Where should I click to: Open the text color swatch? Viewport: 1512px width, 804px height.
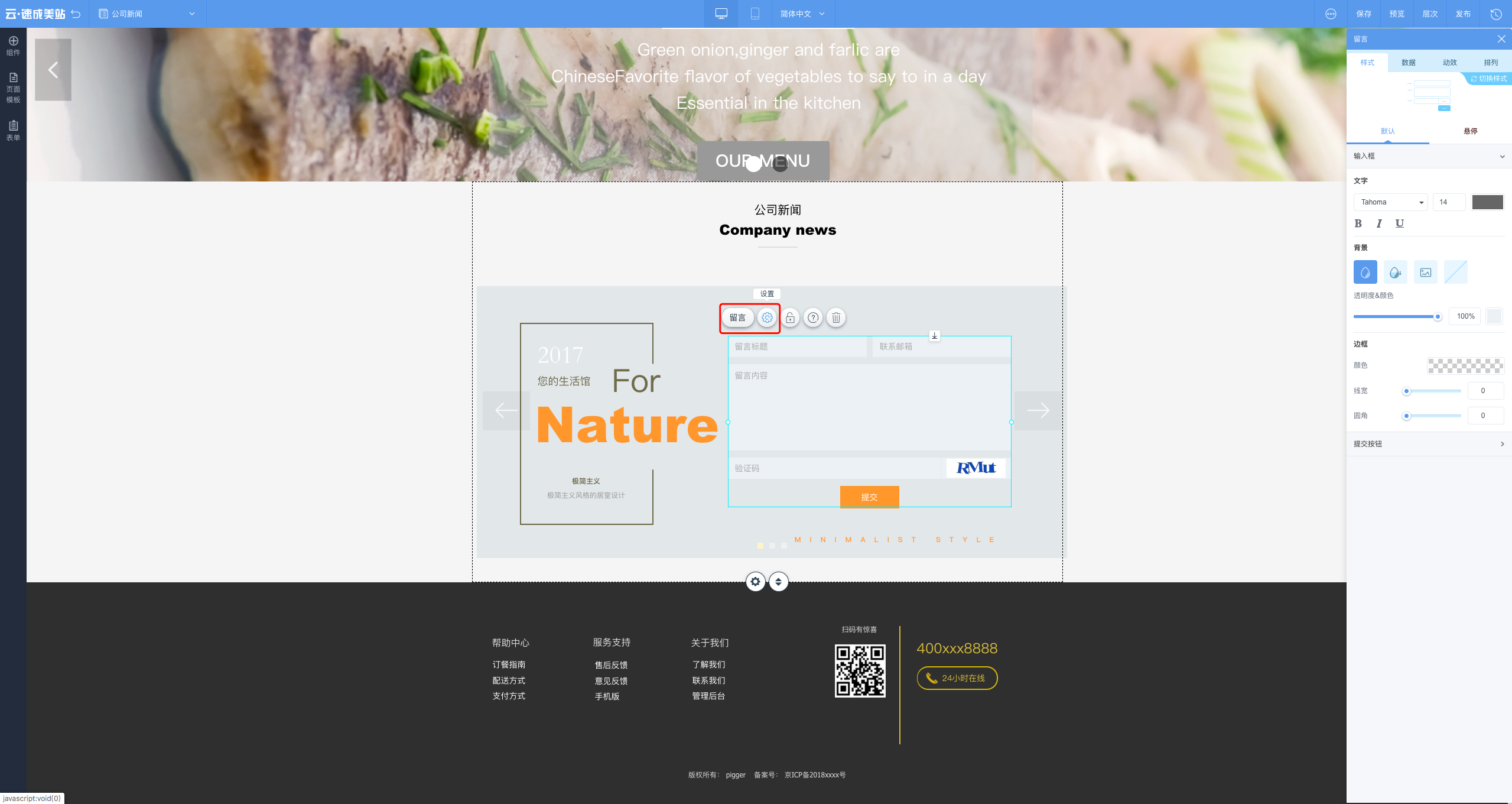1487,202
